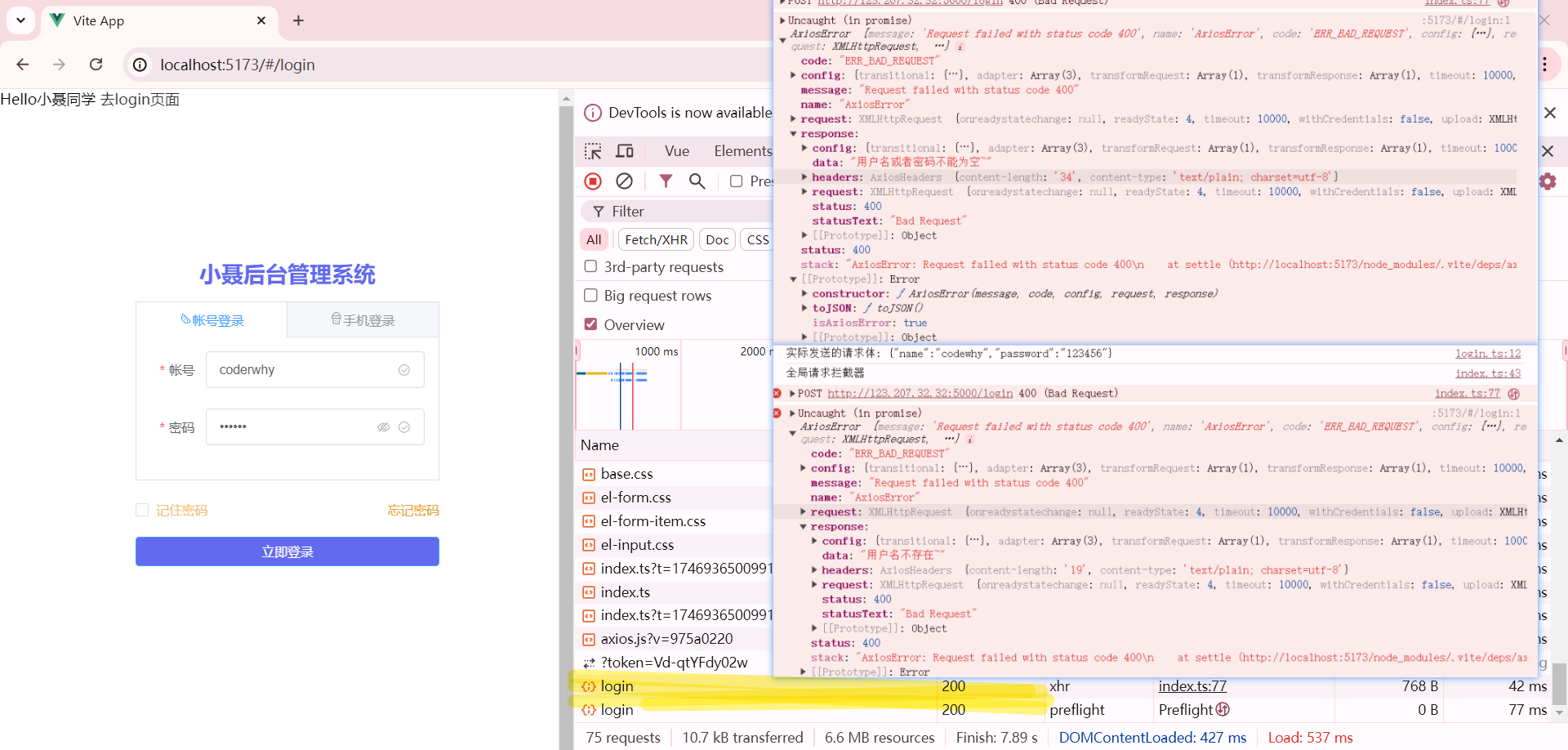Image resolution: width=1568 pixels, height=750 pixels.
Task: Select the 手机登录 login tab
Action: [363, 320]
